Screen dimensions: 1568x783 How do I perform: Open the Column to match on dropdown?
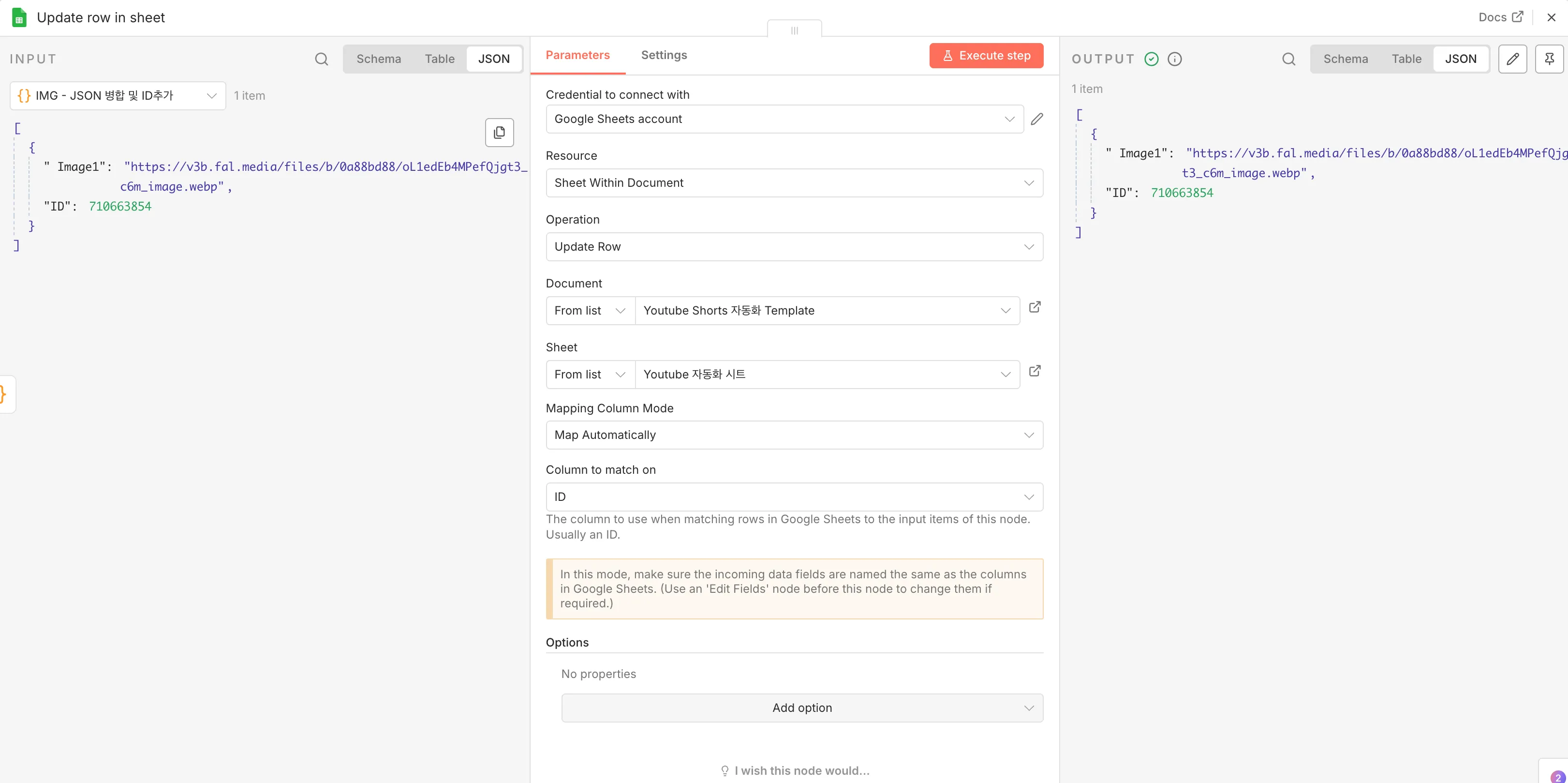[794, 497]
